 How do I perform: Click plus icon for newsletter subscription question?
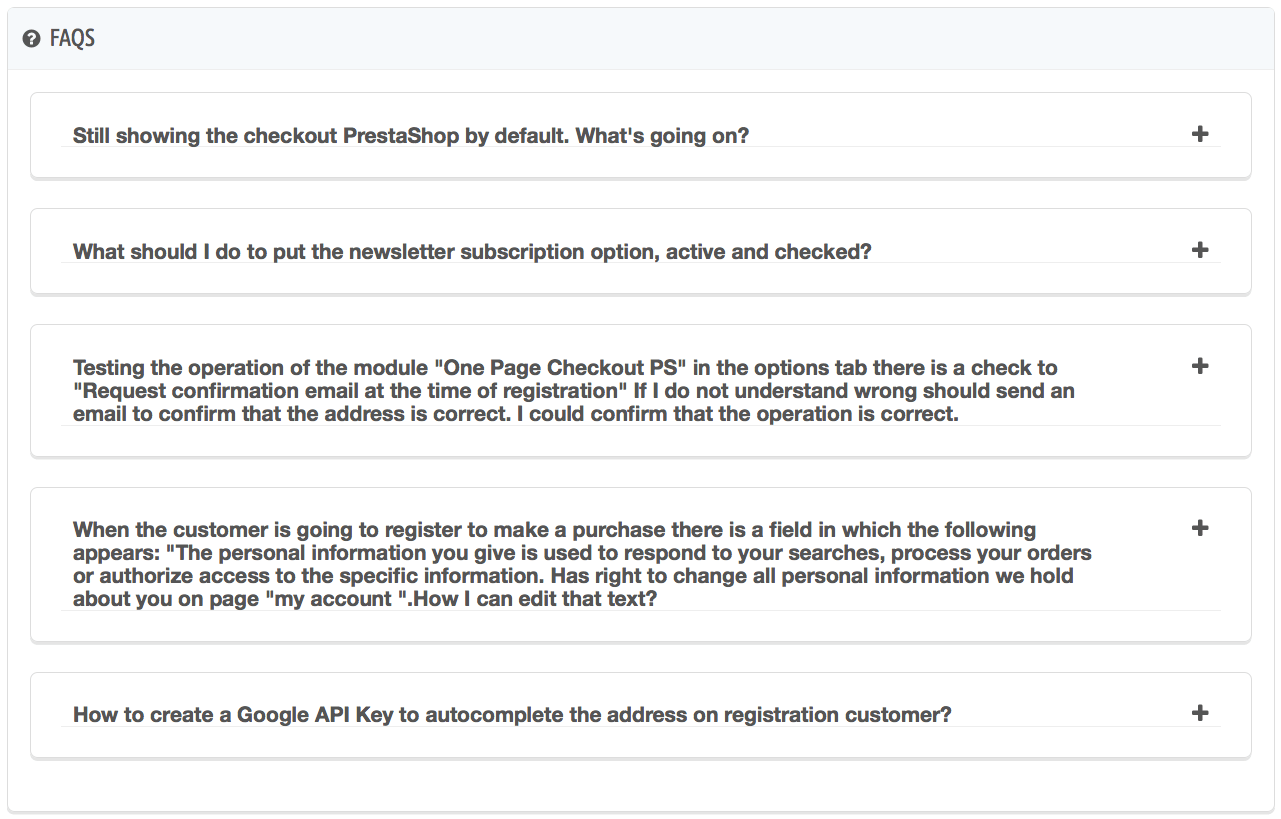[1201, 250]
